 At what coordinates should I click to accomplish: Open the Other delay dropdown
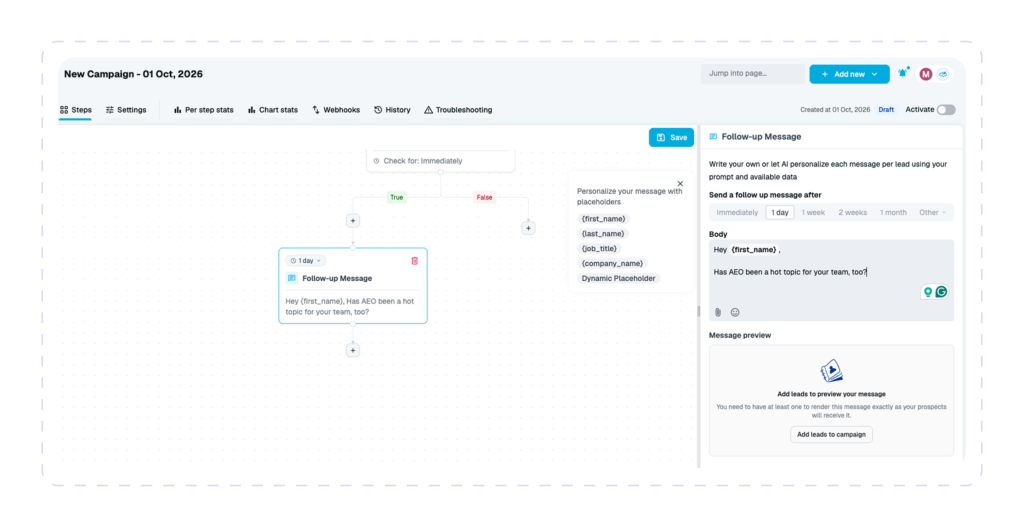[932, 212]
